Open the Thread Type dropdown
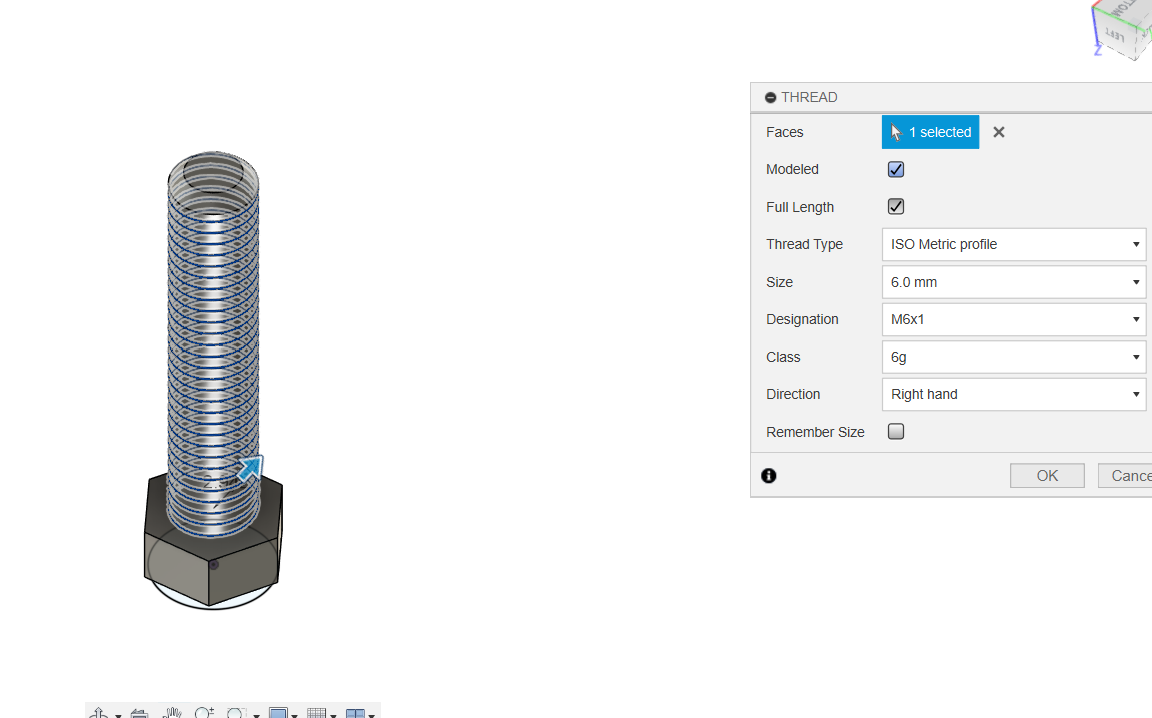 [1014, 244]
